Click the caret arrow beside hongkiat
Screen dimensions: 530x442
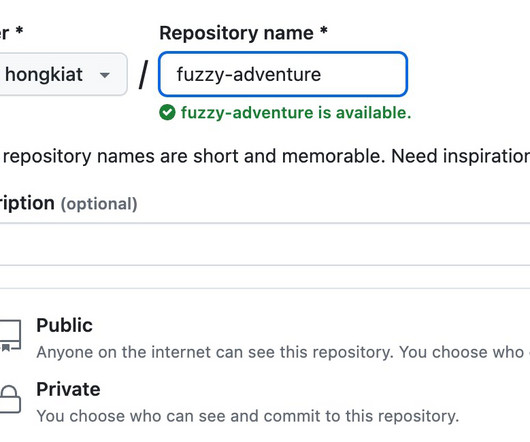(x=105, y=75)
